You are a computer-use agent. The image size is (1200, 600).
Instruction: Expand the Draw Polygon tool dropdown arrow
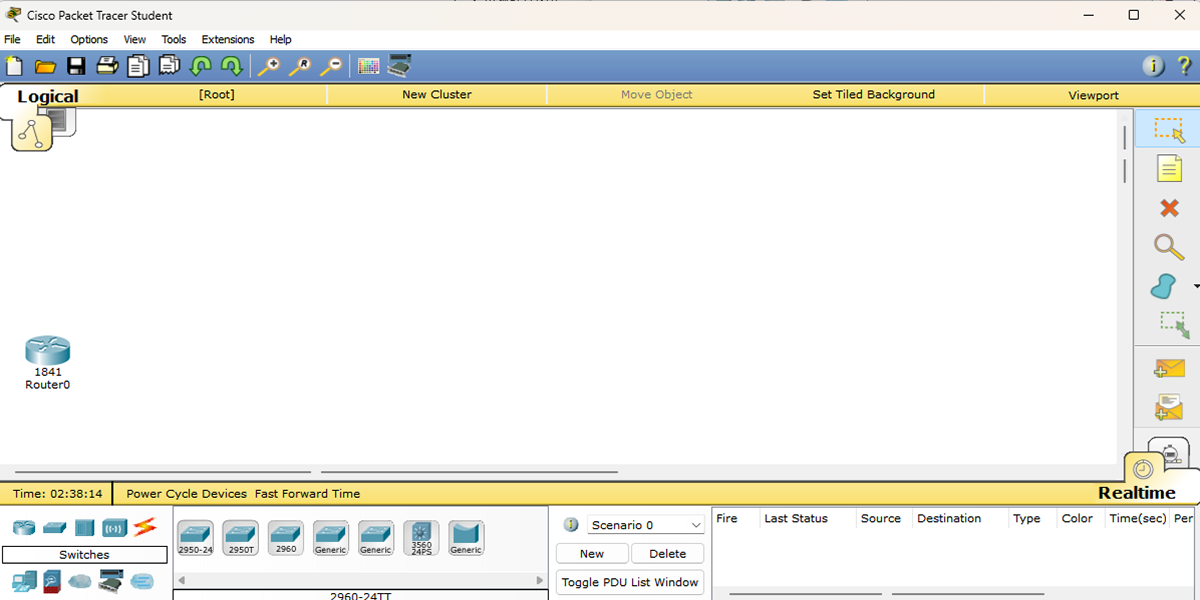point(1196,287)
